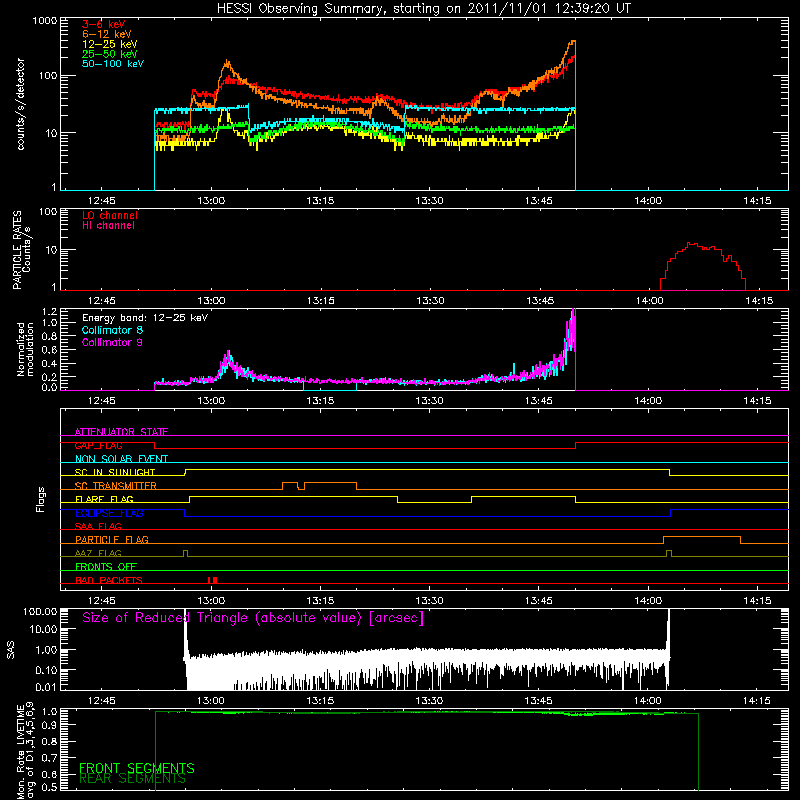Click the 14:15 time label under flags panel
800x800 pixels.
757,600
